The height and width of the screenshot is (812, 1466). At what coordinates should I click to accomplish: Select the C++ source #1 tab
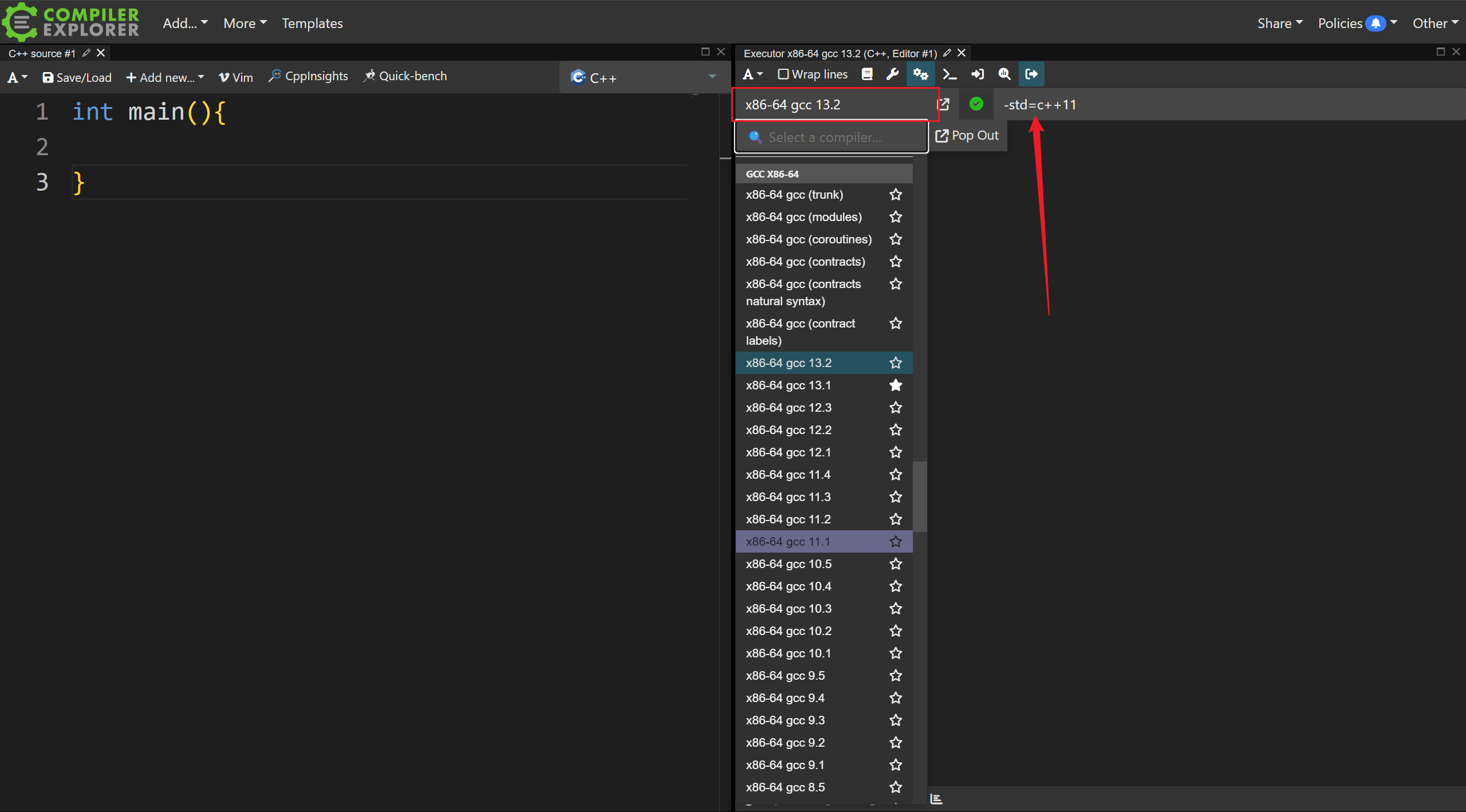(42, 53)
